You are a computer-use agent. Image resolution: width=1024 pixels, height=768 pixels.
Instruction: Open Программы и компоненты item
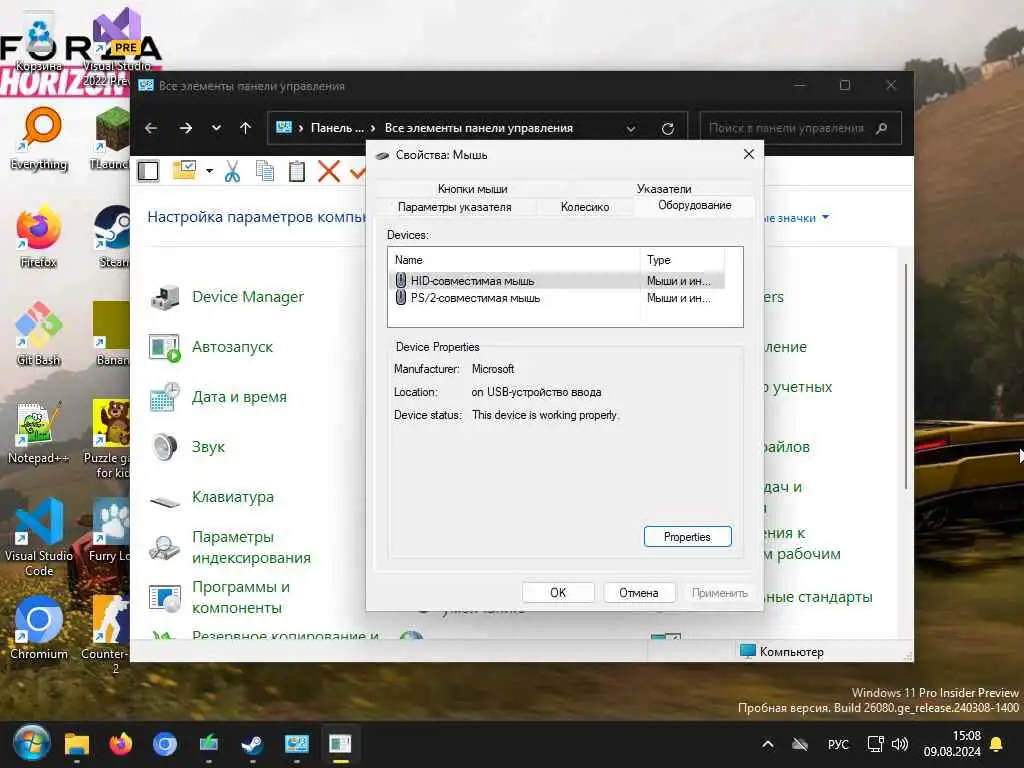click(x=240, y=597)
